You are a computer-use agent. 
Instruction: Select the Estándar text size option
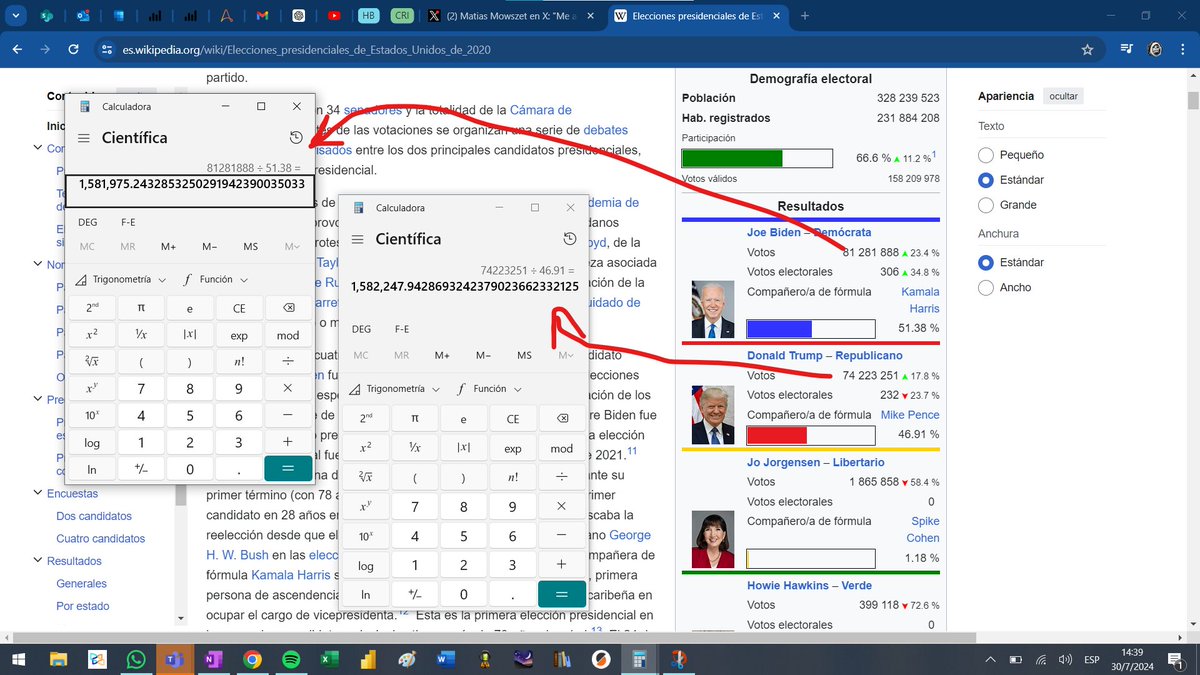point(986,180)
